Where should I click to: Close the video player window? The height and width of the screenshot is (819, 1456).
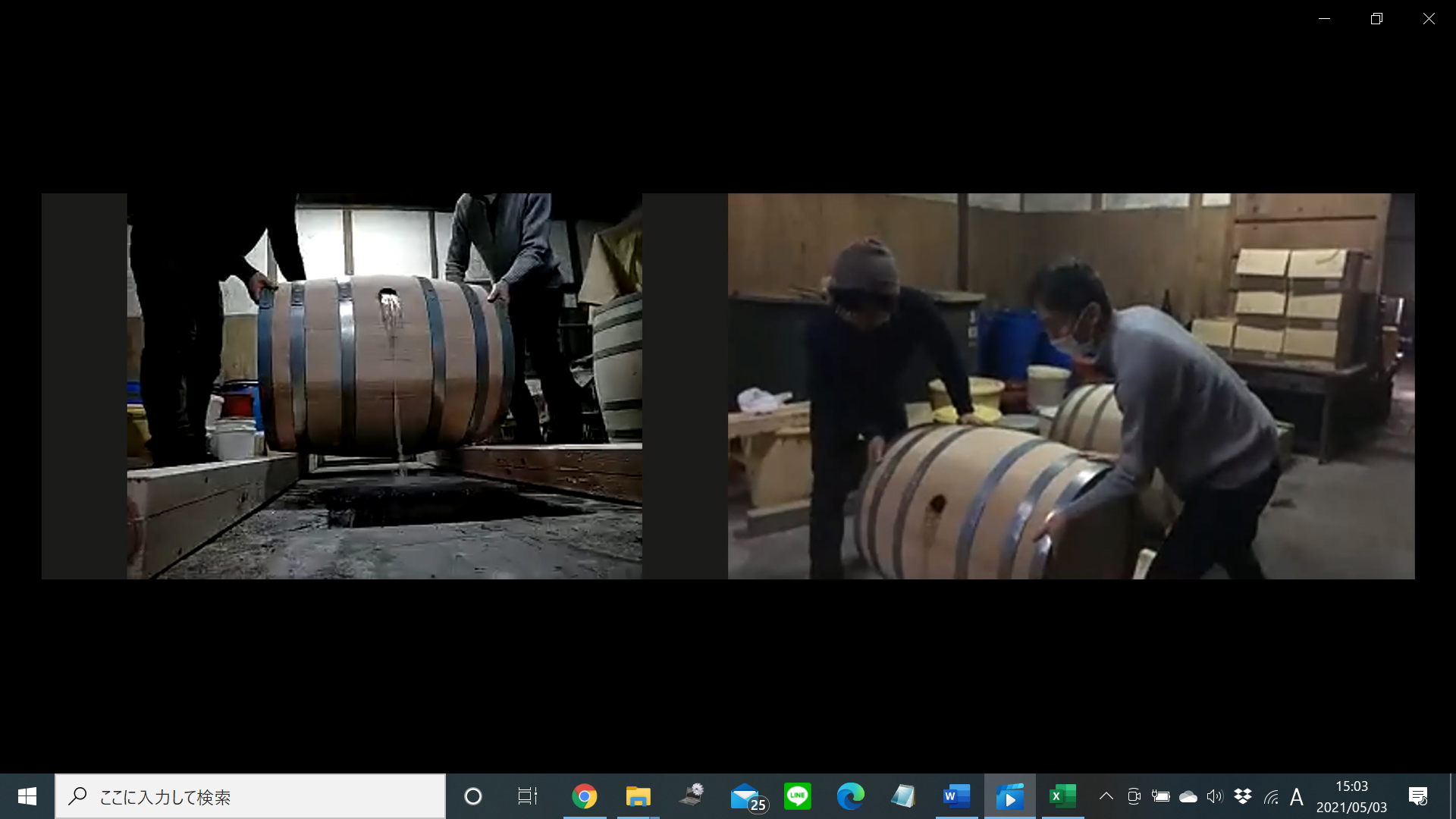coord(1429,19)
